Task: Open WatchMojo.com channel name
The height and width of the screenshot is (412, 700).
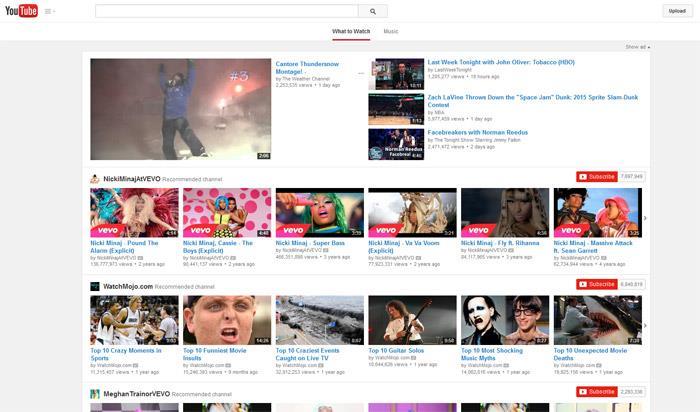Action: pos(128,286)
